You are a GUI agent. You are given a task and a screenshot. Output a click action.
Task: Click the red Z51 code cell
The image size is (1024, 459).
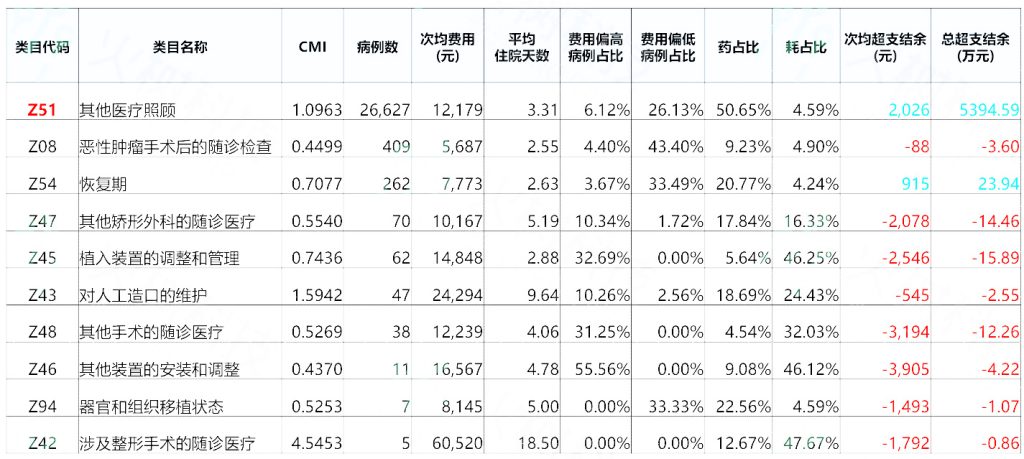[42, 110]
